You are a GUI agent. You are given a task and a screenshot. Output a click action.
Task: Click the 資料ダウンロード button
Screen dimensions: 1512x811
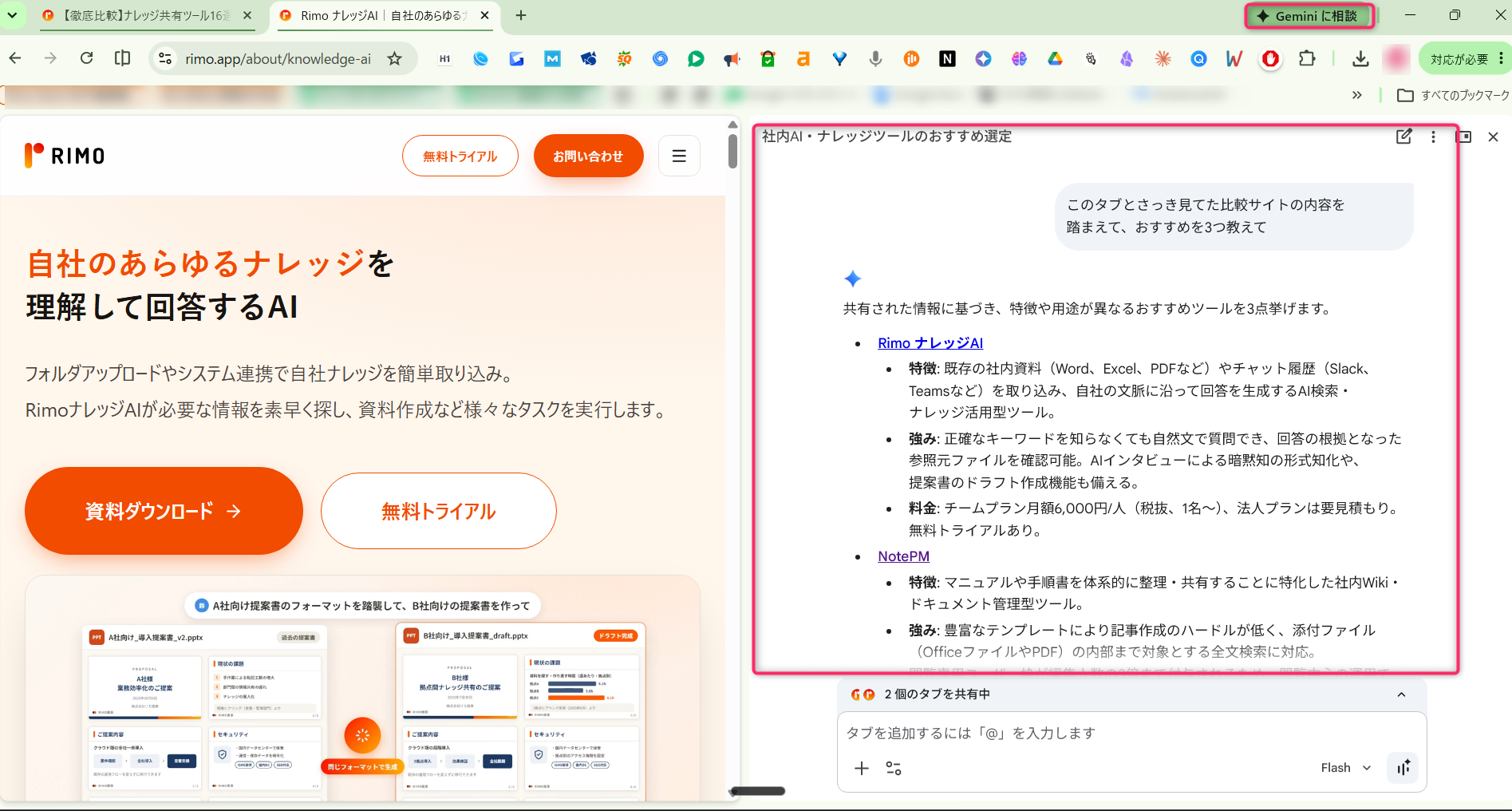click(164, 511)
